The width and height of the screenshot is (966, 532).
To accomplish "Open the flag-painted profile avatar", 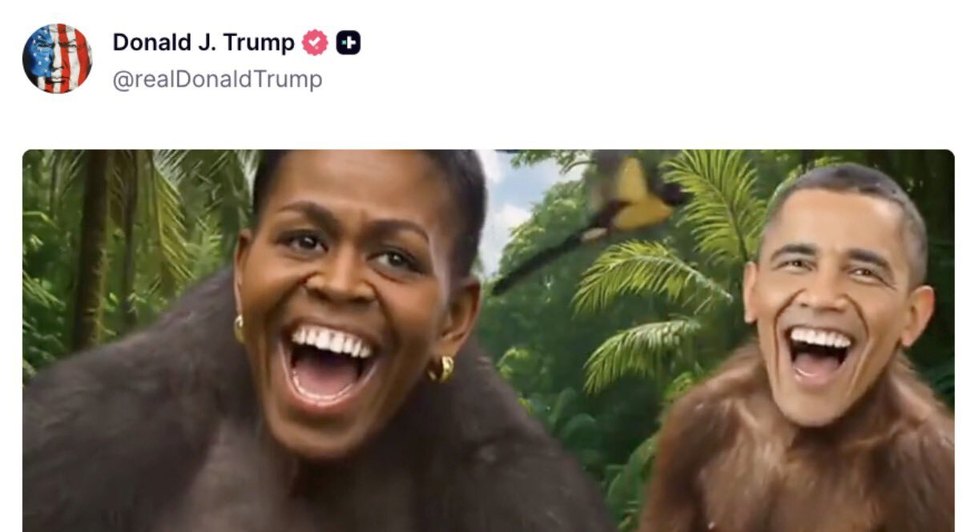I will (57, 58).
